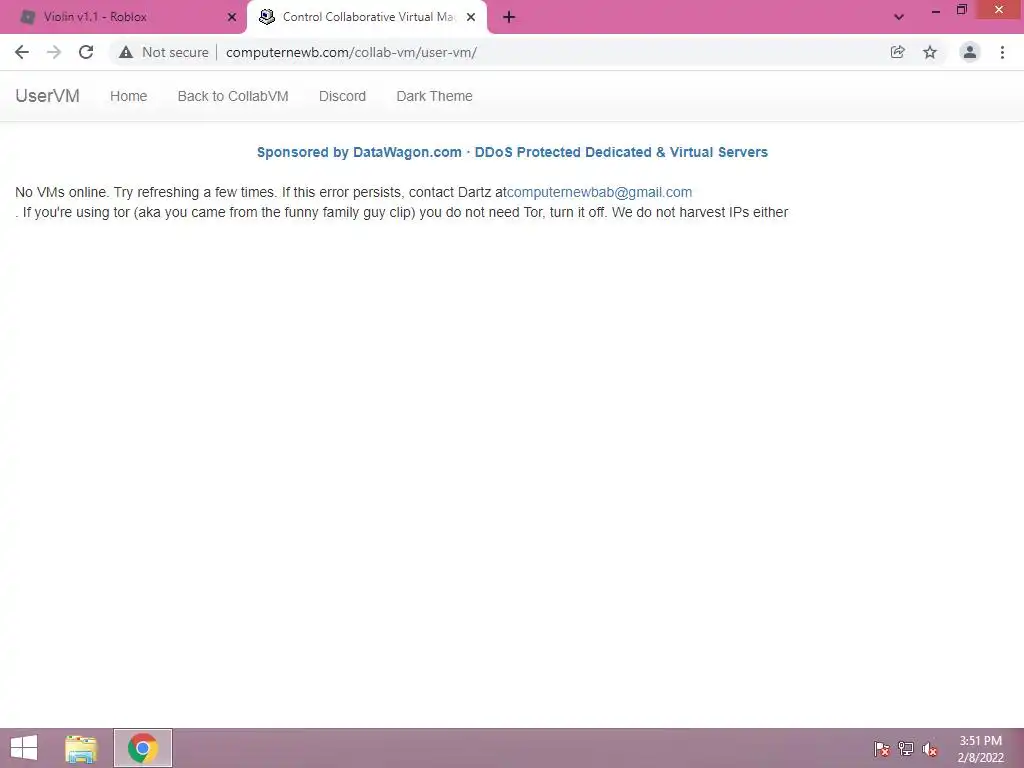Expand the tab search chevron

click(899, 17)
